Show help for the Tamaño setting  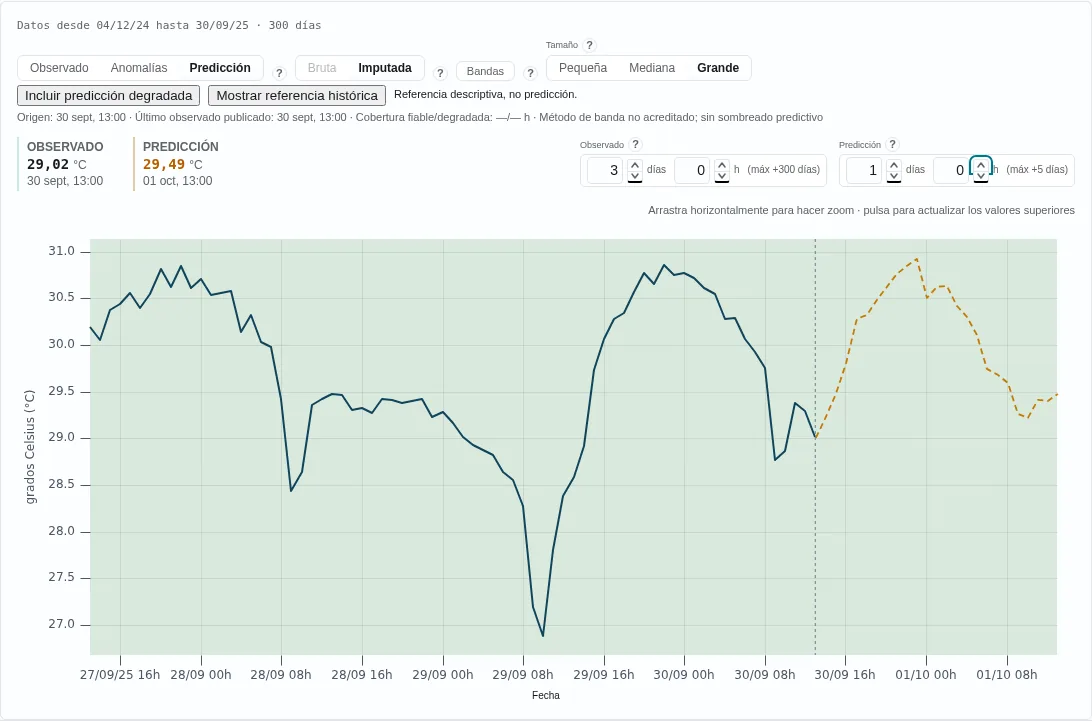589,45
